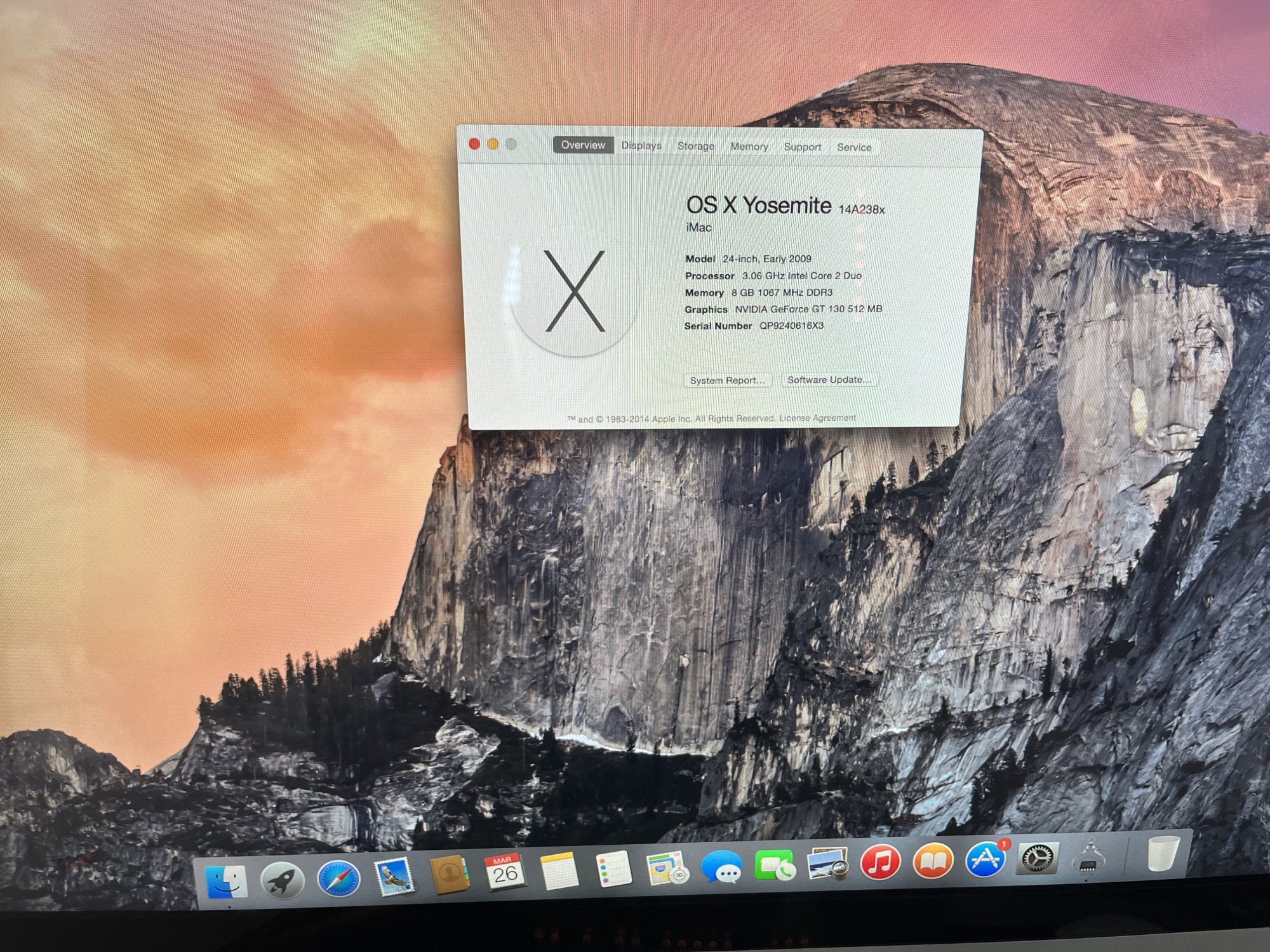Open the Support tab
1270x952 pixels.
click(803, 147)
